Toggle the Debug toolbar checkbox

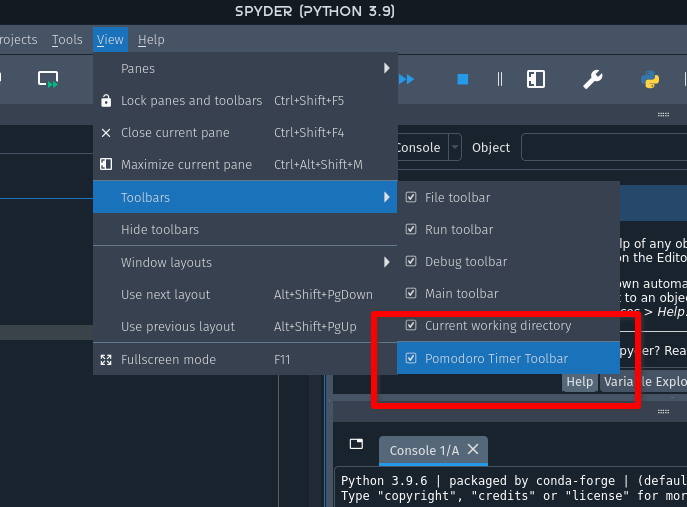point(411,261)
